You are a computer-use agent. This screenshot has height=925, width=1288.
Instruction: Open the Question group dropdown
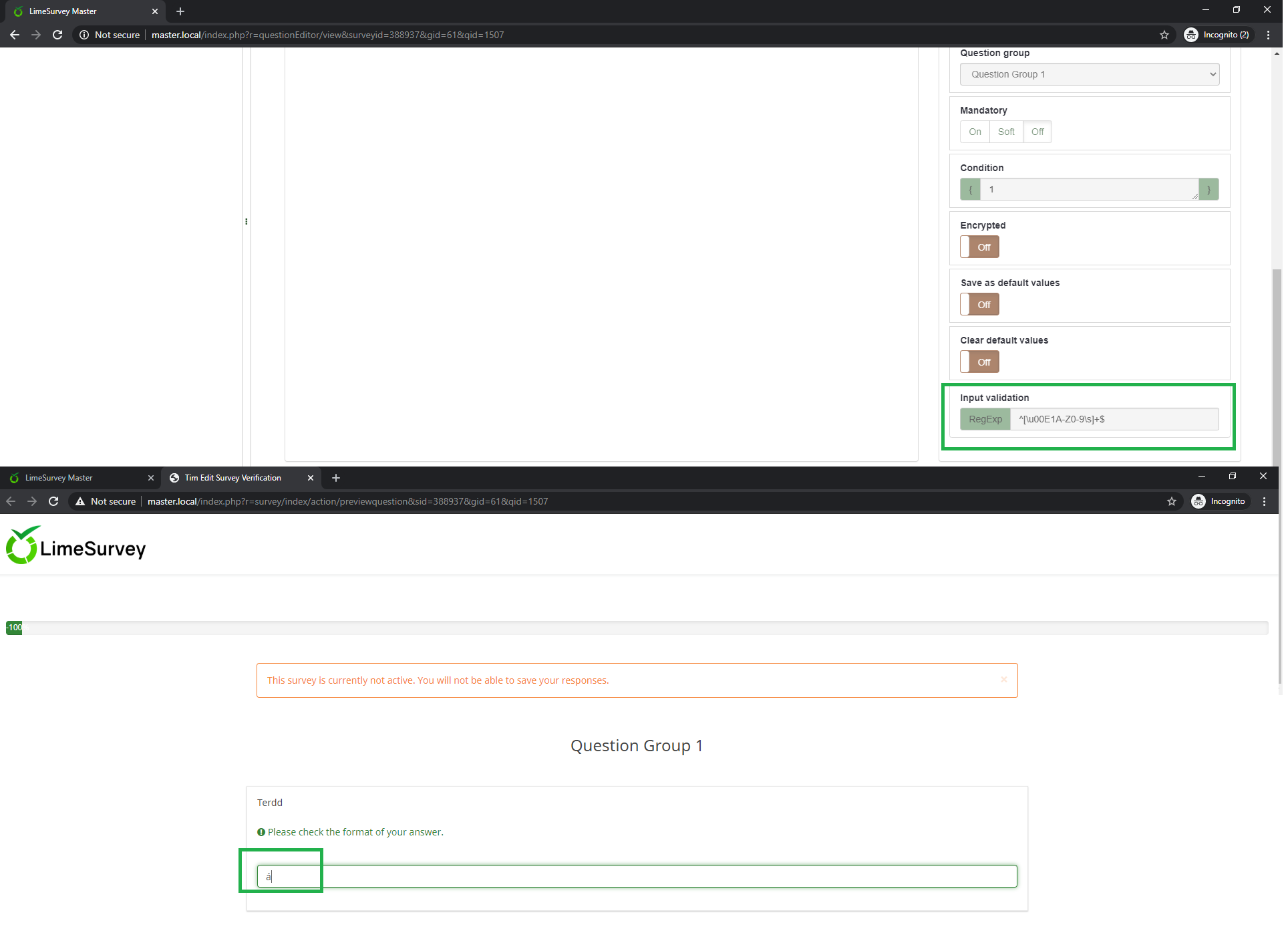(x=1089, y=74)
